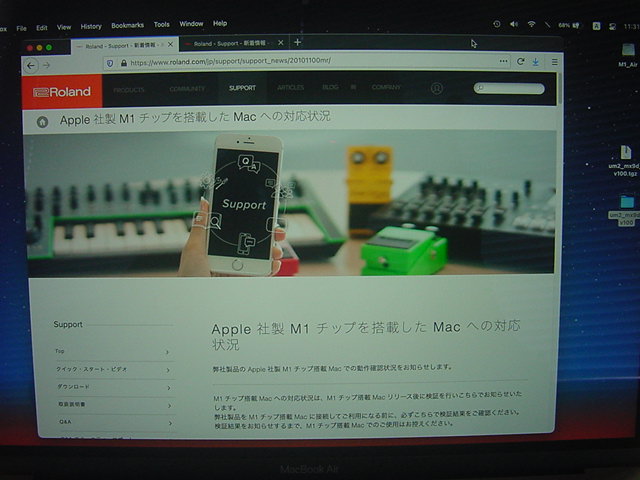Select the um2_mx9d v100 desktop folder

tap(624, 211)
